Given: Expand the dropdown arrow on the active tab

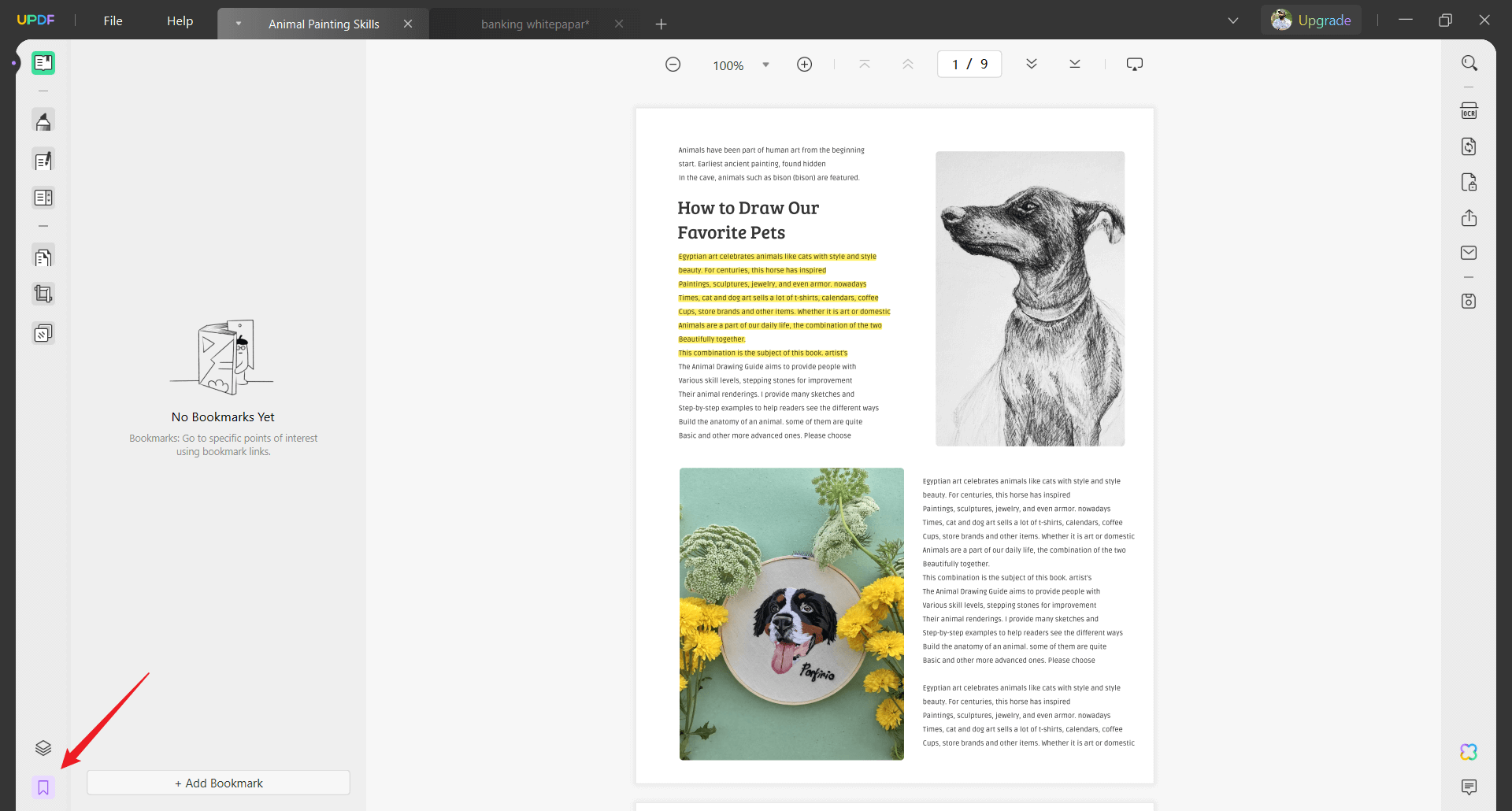Looking at the screenshot, I should pyautogui.click(x=239, y=24).
